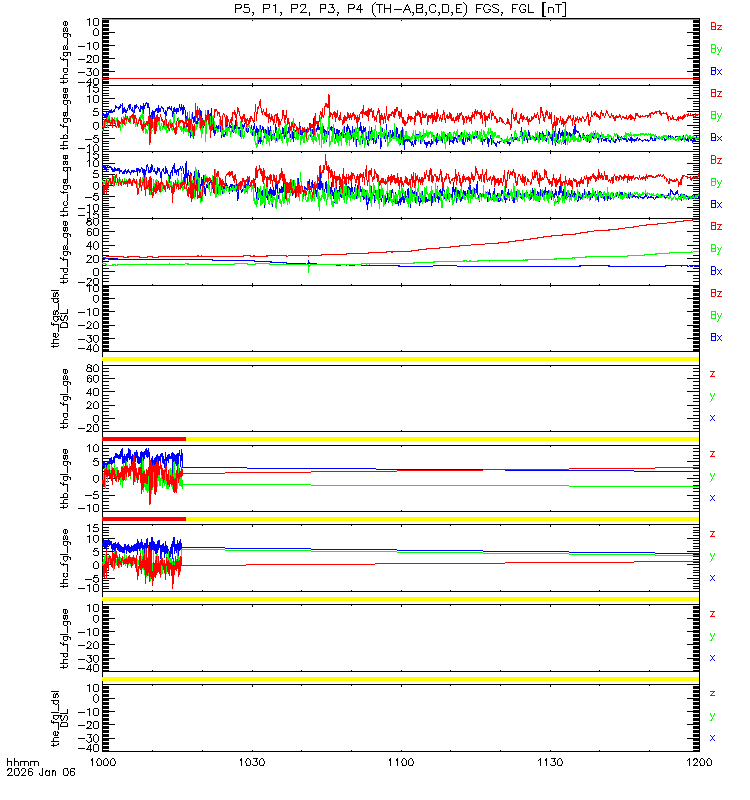Click the By legend in tha_fgs_gse panel
This screenshot has width=750, height=800.
coord(716,49)
